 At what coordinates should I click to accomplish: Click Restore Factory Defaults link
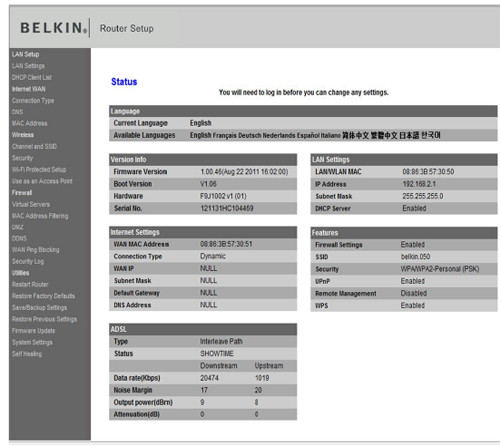click(x=43, y=296)
